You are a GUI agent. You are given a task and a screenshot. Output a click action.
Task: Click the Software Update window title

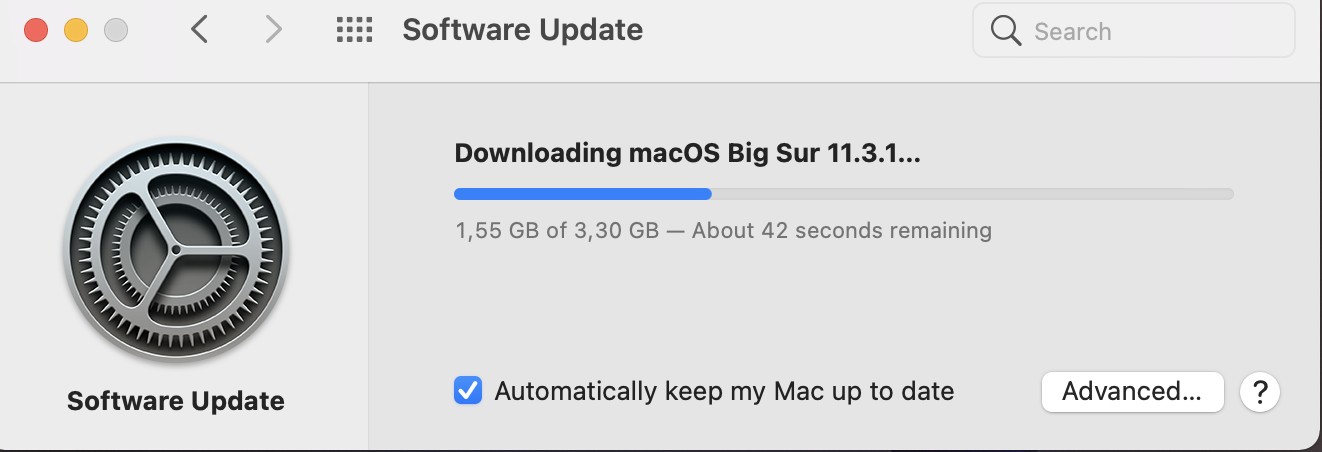point(522,30)
